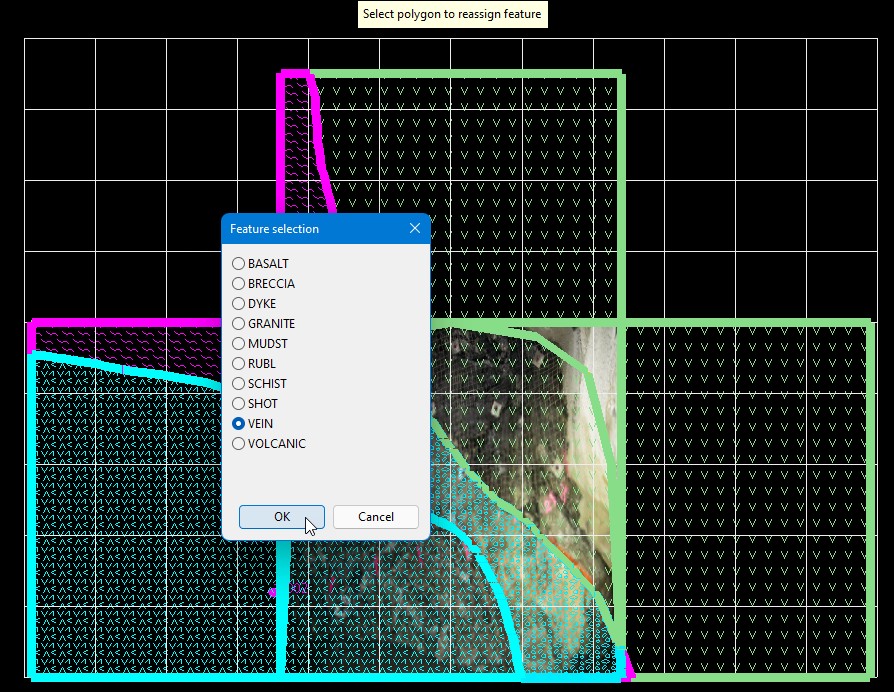This screenshot has width=894, height=692.
Task: Pick DYKE in the feature list
Action: (238, 304)
